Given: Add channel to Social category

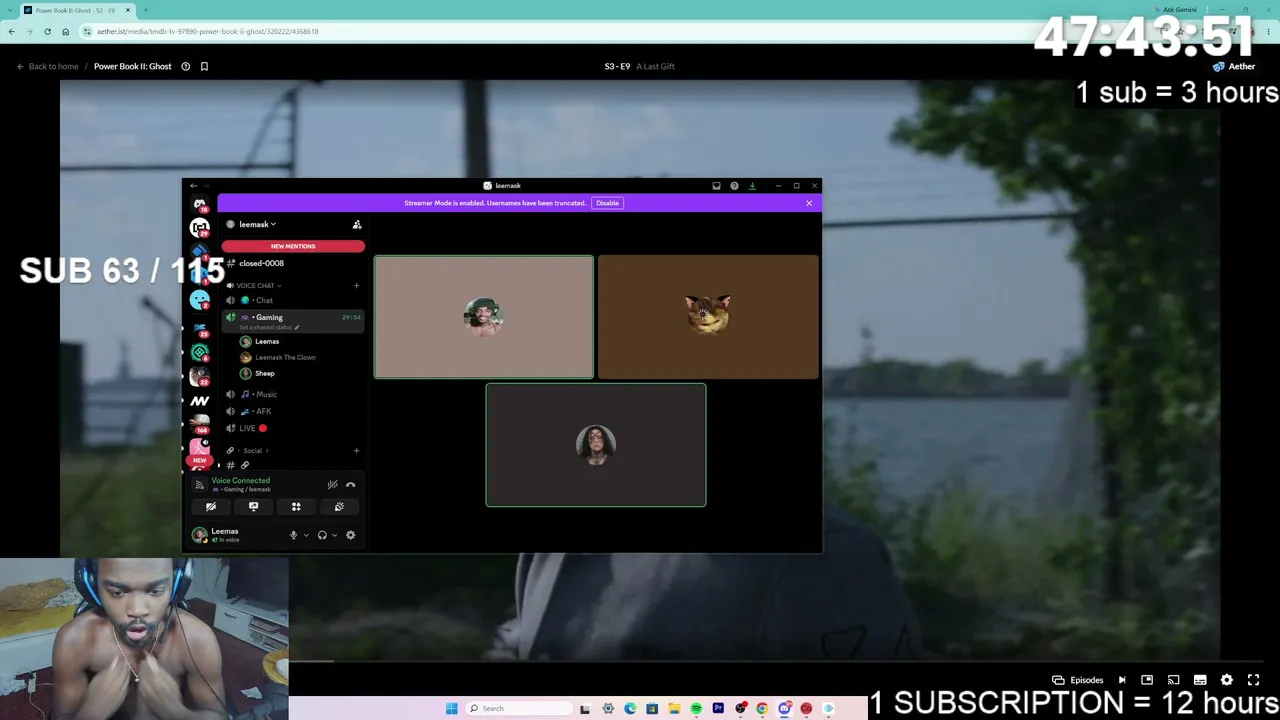Looking at the screenshot, I should pyautogui.click(x=356, y=450).
